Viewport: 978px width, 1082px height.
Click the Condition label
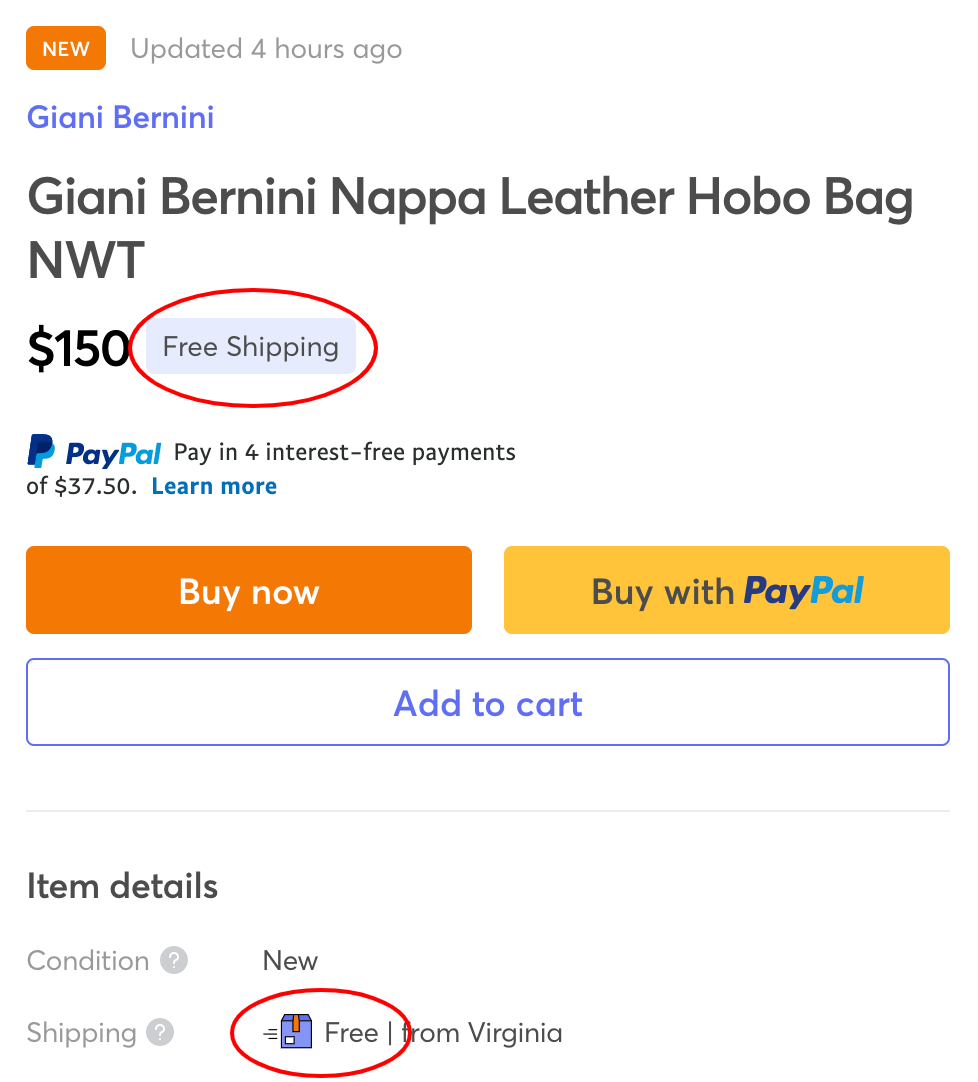[x=88, y=961]
